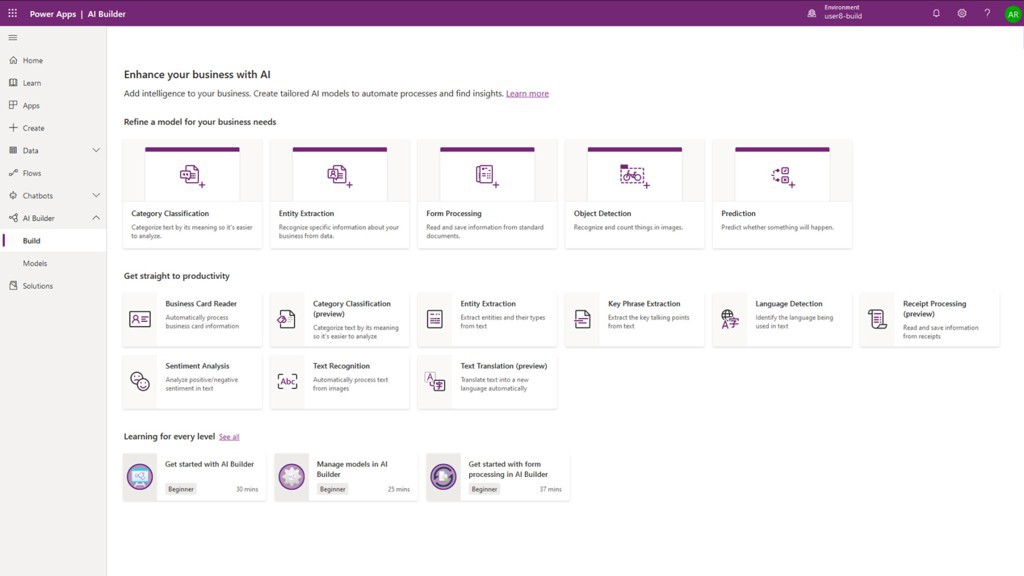Open the settings gear icon
Viewport: 1024px width, 576px height.
tap(962, 13)
